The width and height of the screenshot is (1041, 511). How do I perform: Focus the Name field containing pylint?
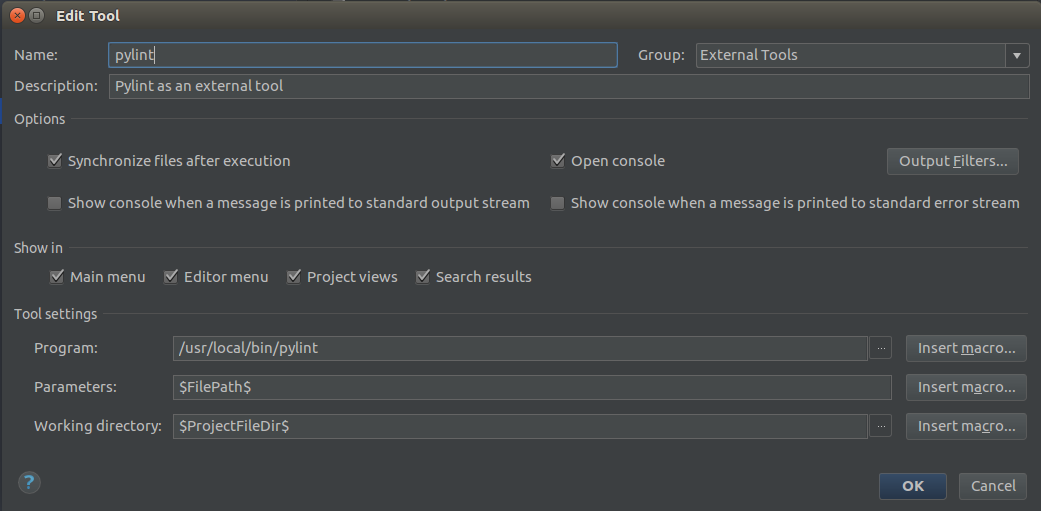[363, 55]
